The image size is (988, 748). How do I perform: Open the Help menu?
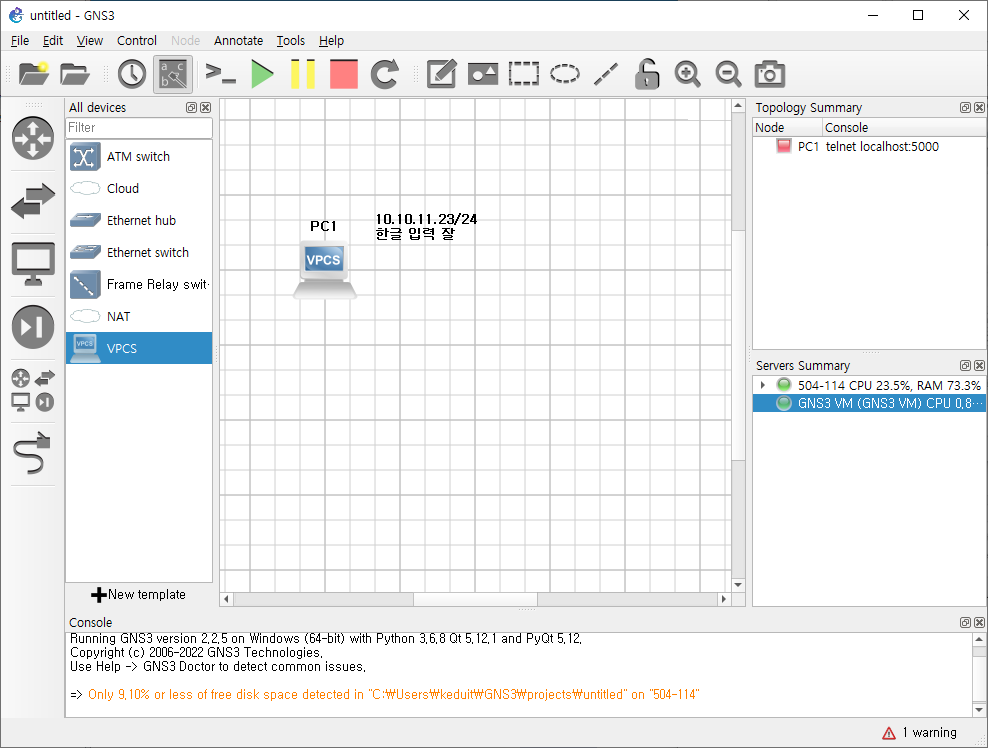(x=331, y=41)
